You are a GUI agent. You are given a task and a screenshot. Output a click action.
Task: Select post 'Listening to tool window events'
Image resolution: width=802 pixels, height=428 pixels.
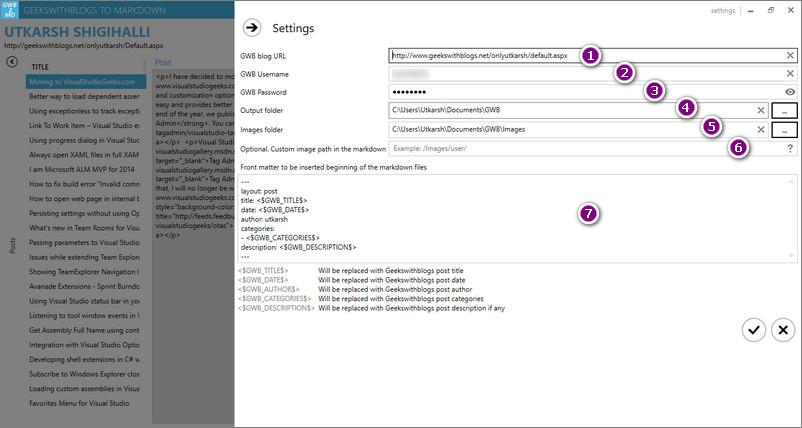(x=86, y=316)
